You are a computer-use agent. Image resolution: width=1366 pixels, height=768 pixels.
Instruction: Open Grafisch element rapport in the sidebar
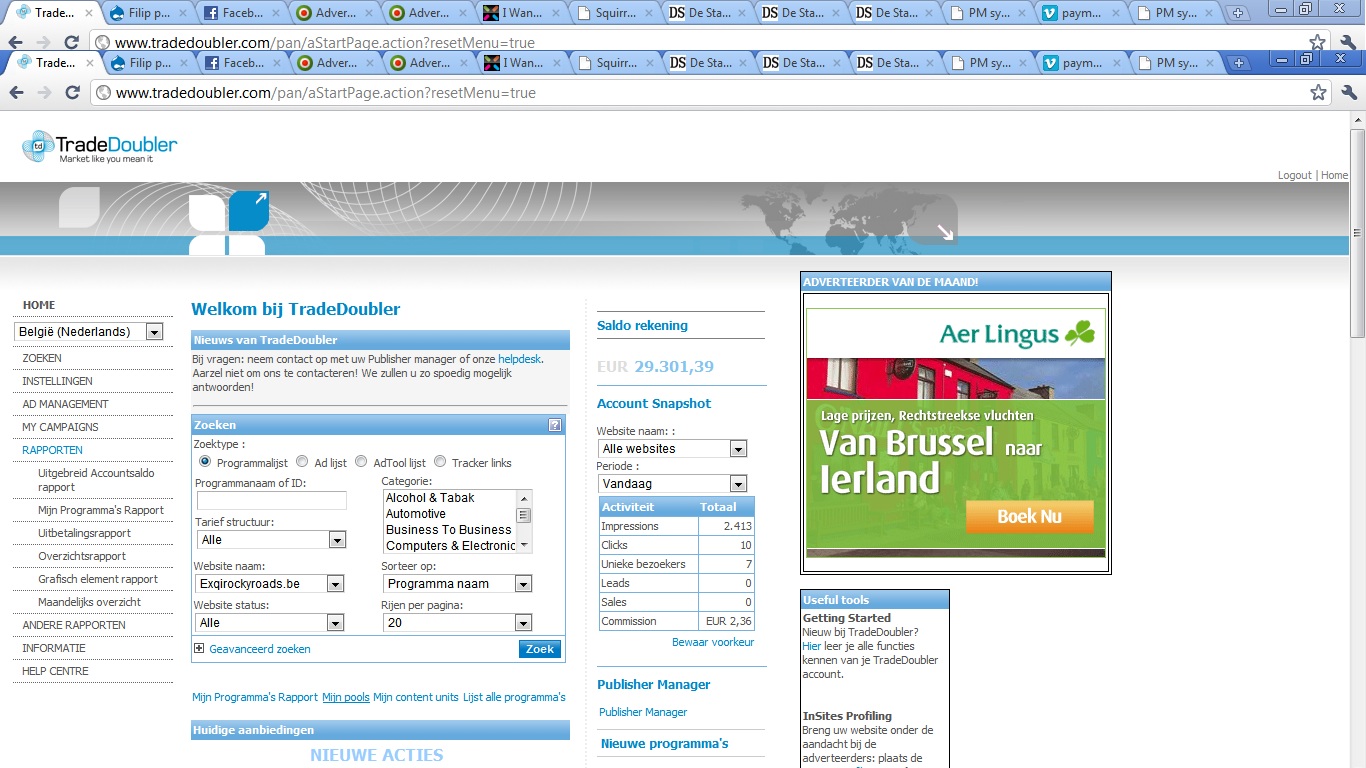(98, 579)
